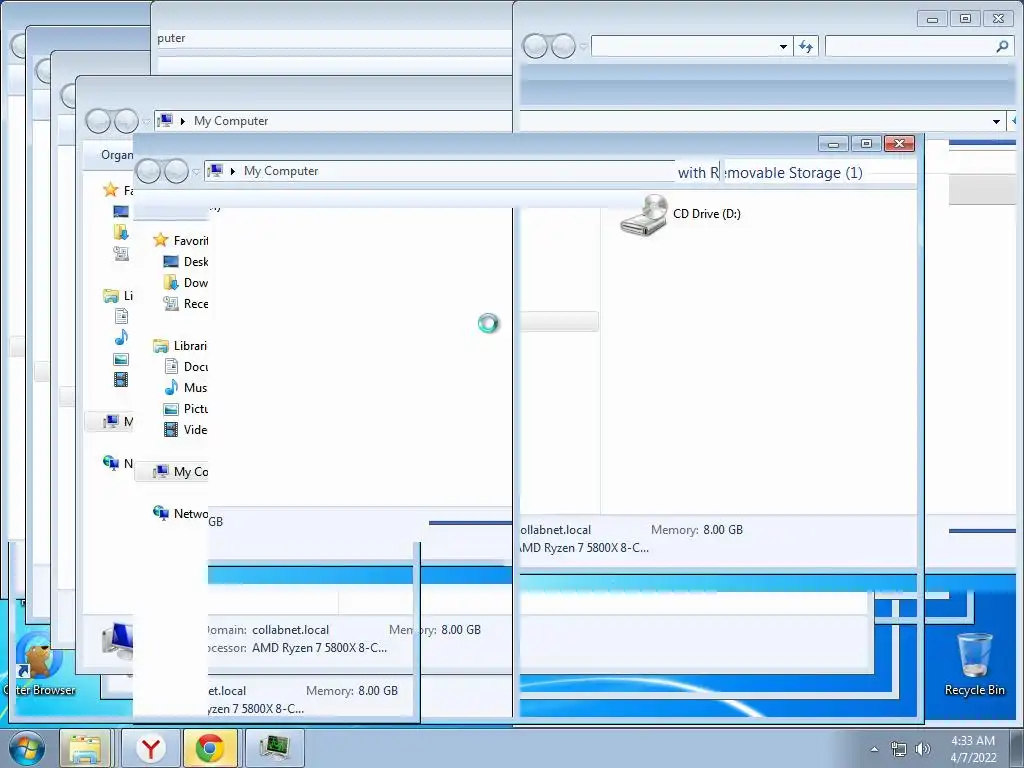This screenshot has width=1024, height=768.
Task: Show hidden tray icons arrow
Action: coord(874,749)
